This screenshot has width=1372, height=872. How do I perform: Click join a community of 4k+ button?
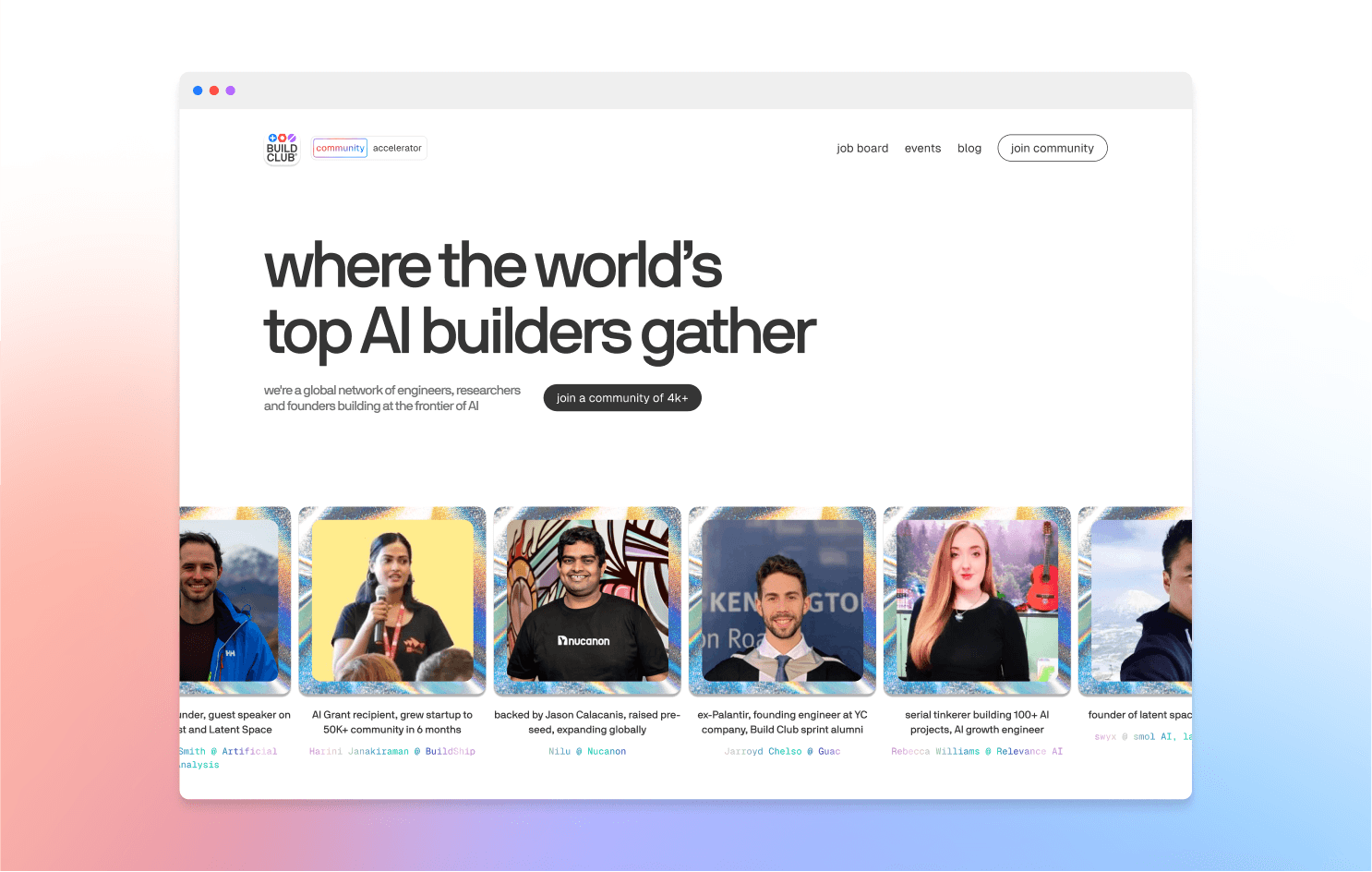pyautogui.click(x=622, y=398)
